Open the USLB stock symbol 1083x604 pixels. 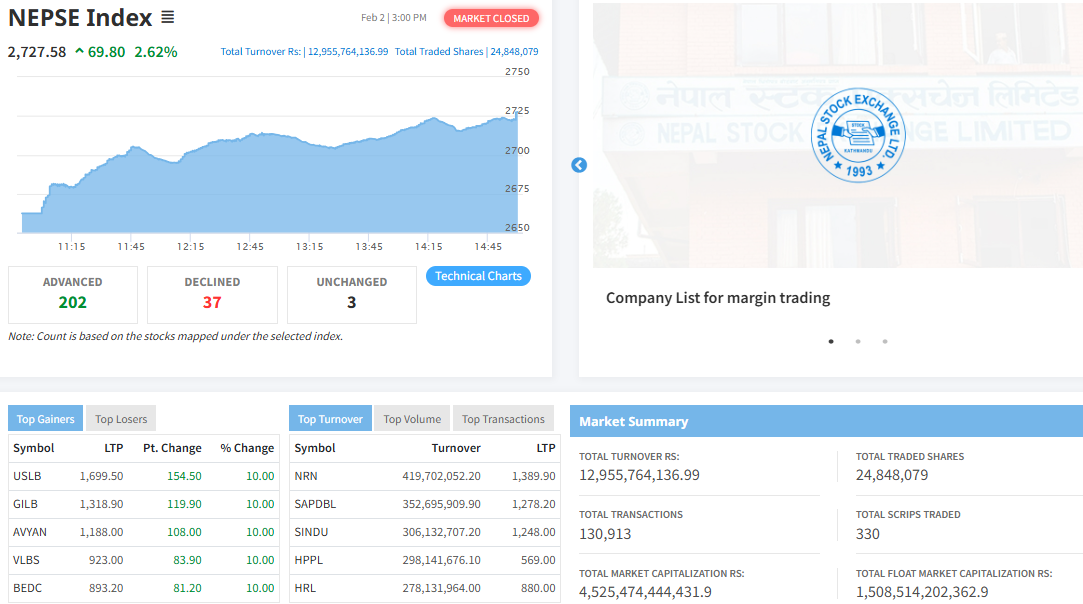[x=28, y=476]
